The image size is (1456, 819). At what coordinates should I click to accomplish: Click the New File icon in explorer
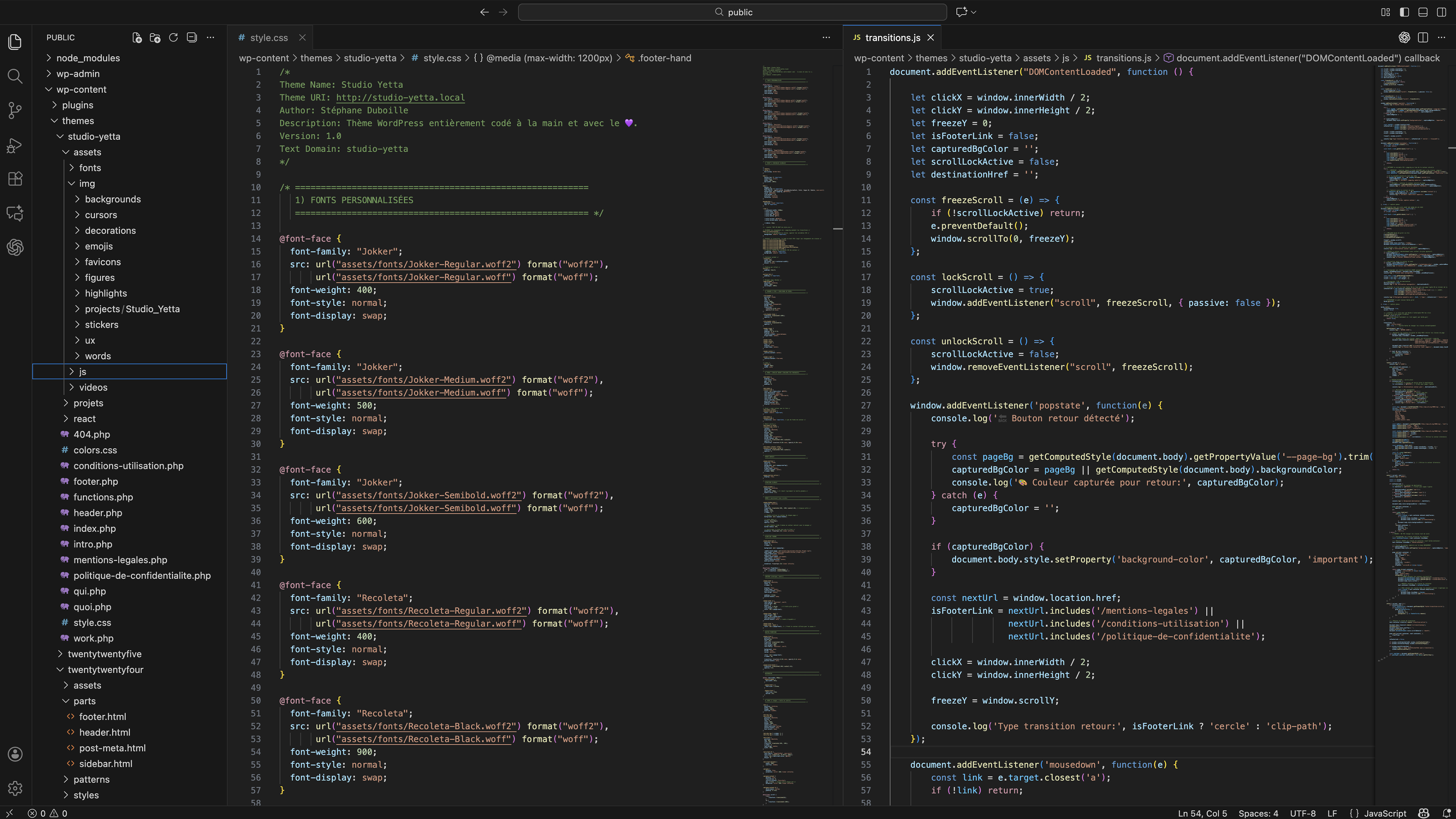point(137,38)
